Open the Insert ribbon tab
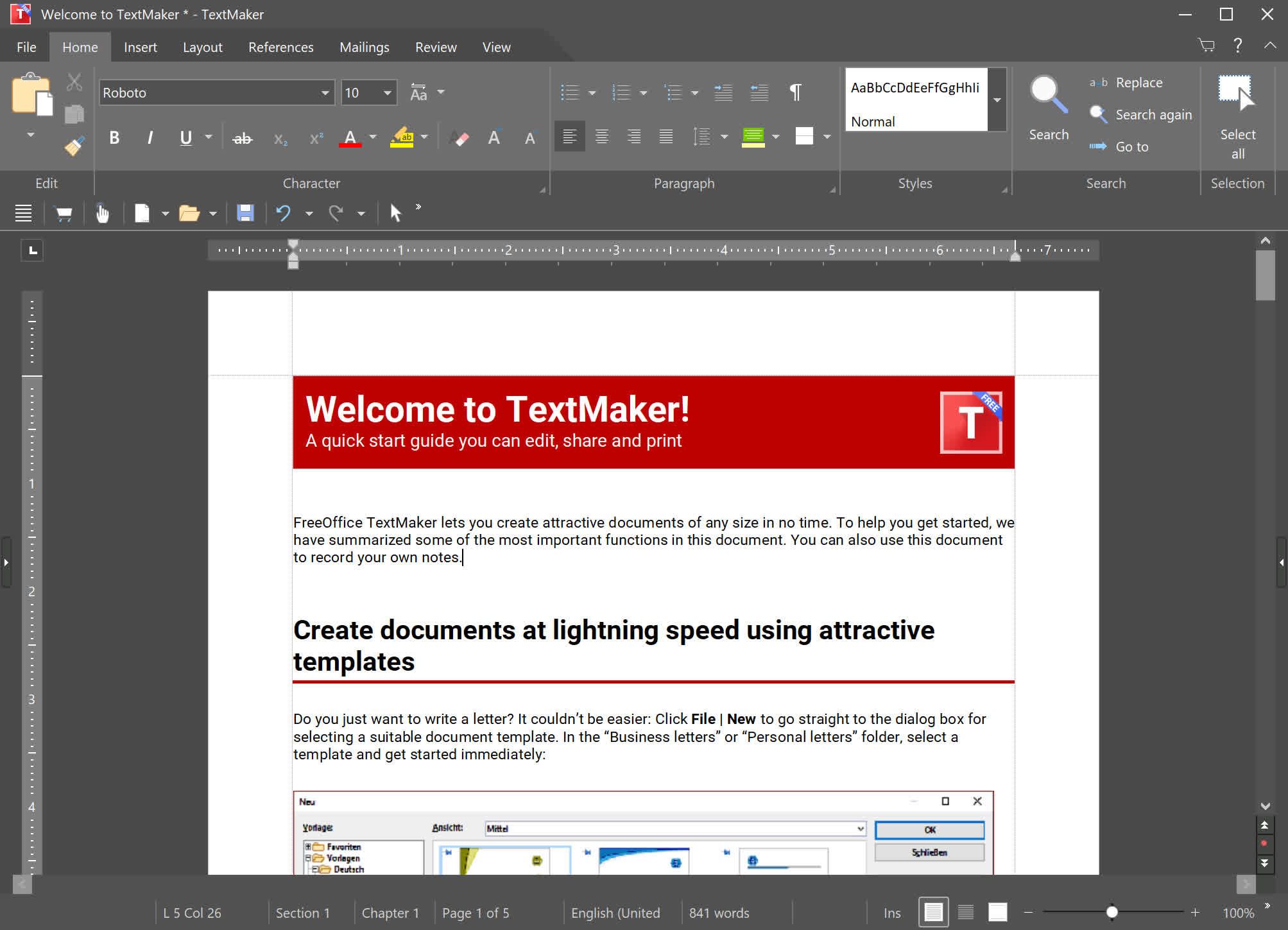The image size is (1288, 930). 140,47
